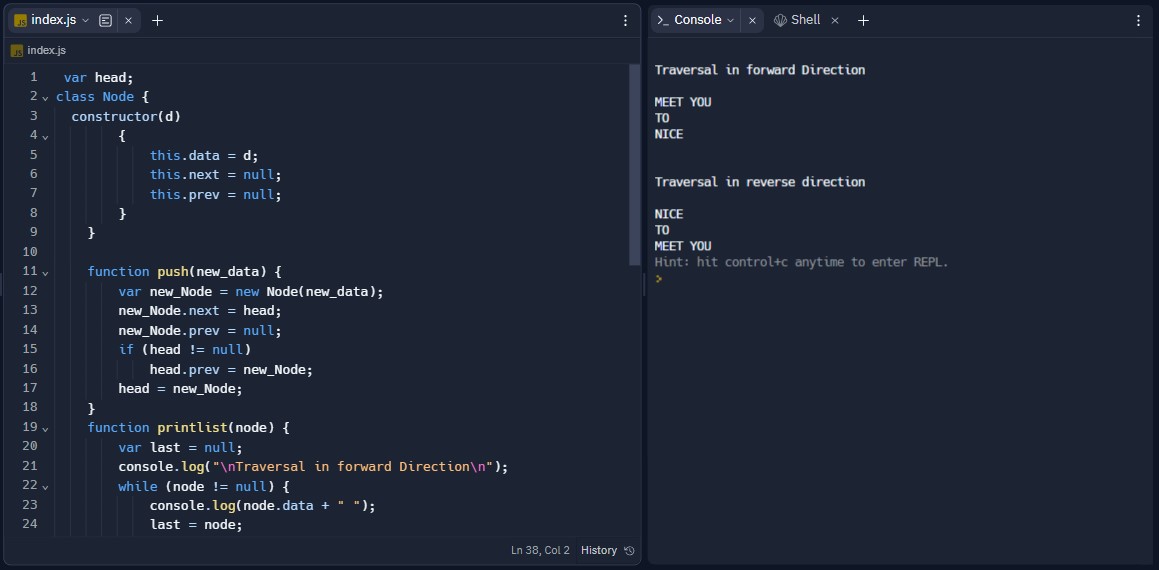Collapse the while loop fold at line 22
This screenshot has height=570, width=1159.
click(45, 486)
